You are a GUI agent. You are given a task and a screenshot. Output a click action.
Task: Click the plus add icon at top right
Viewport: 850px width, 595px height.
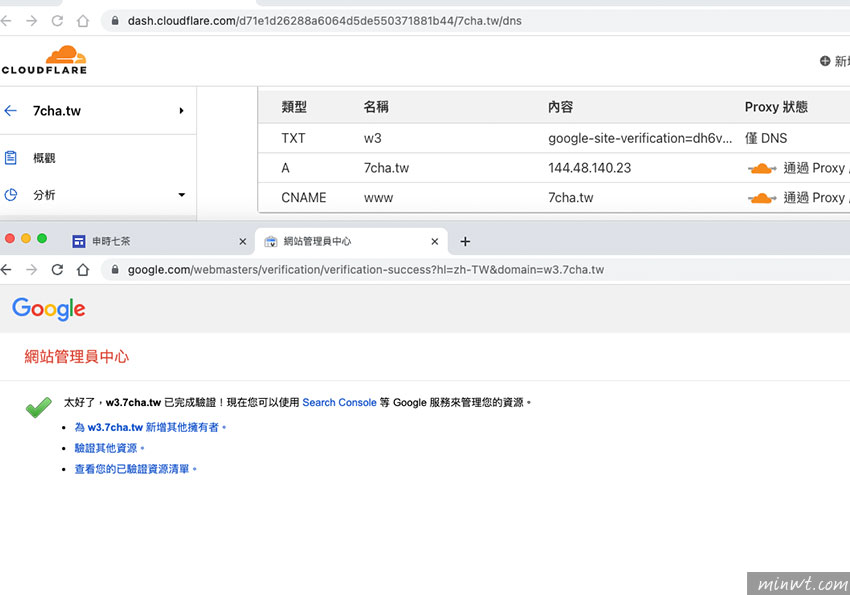825,61
